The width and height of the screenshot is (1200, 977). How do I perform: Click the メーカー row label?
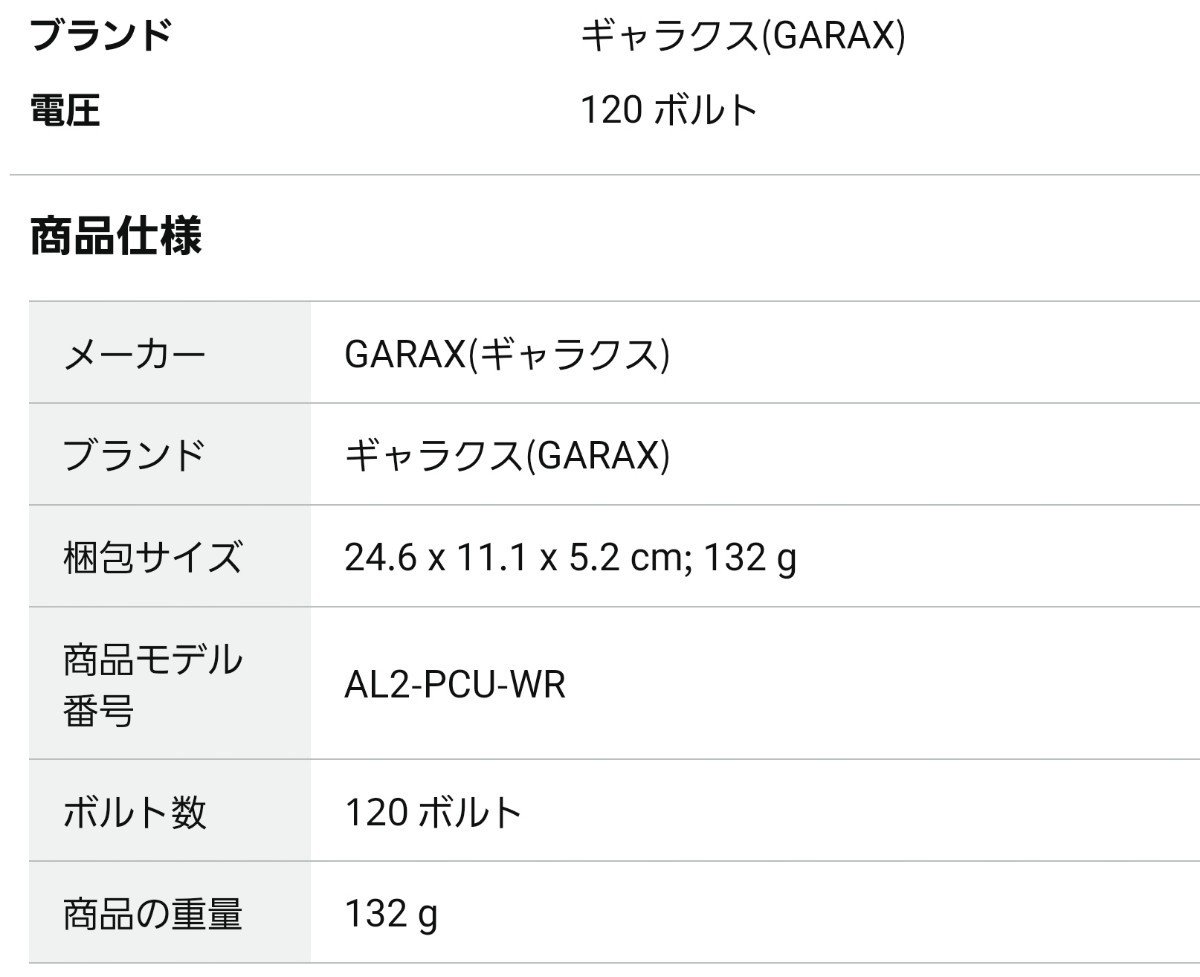[x=134, y=354]
